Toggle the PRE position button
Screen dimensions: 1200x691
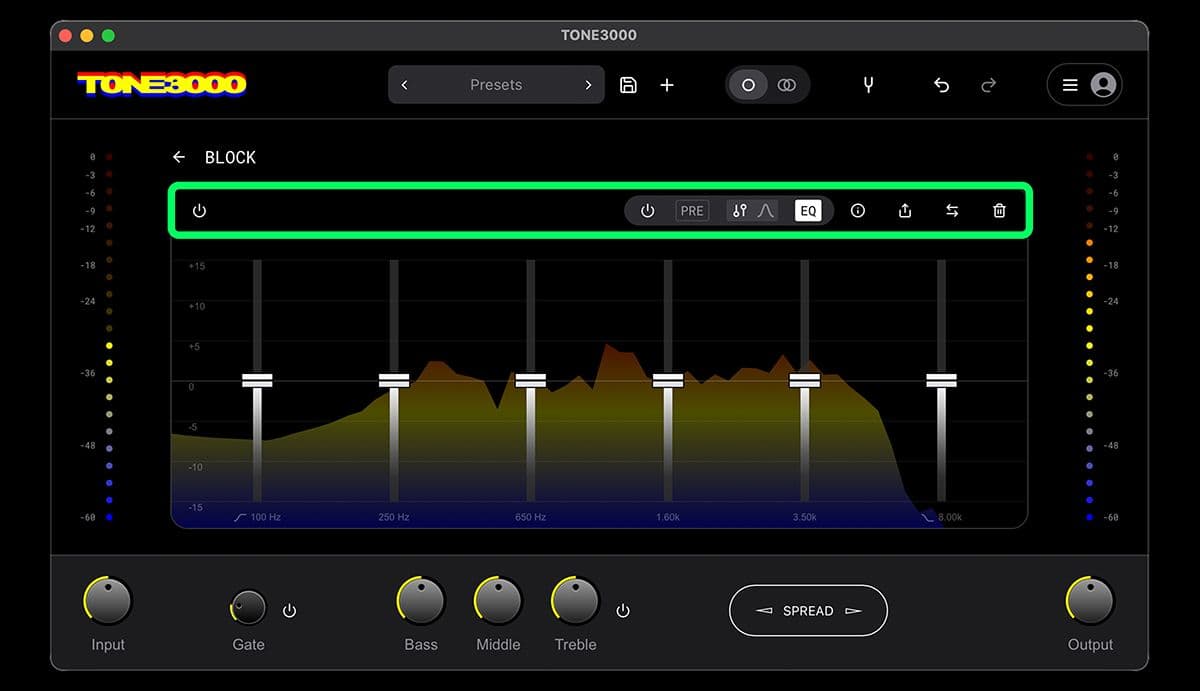(692, 211)
